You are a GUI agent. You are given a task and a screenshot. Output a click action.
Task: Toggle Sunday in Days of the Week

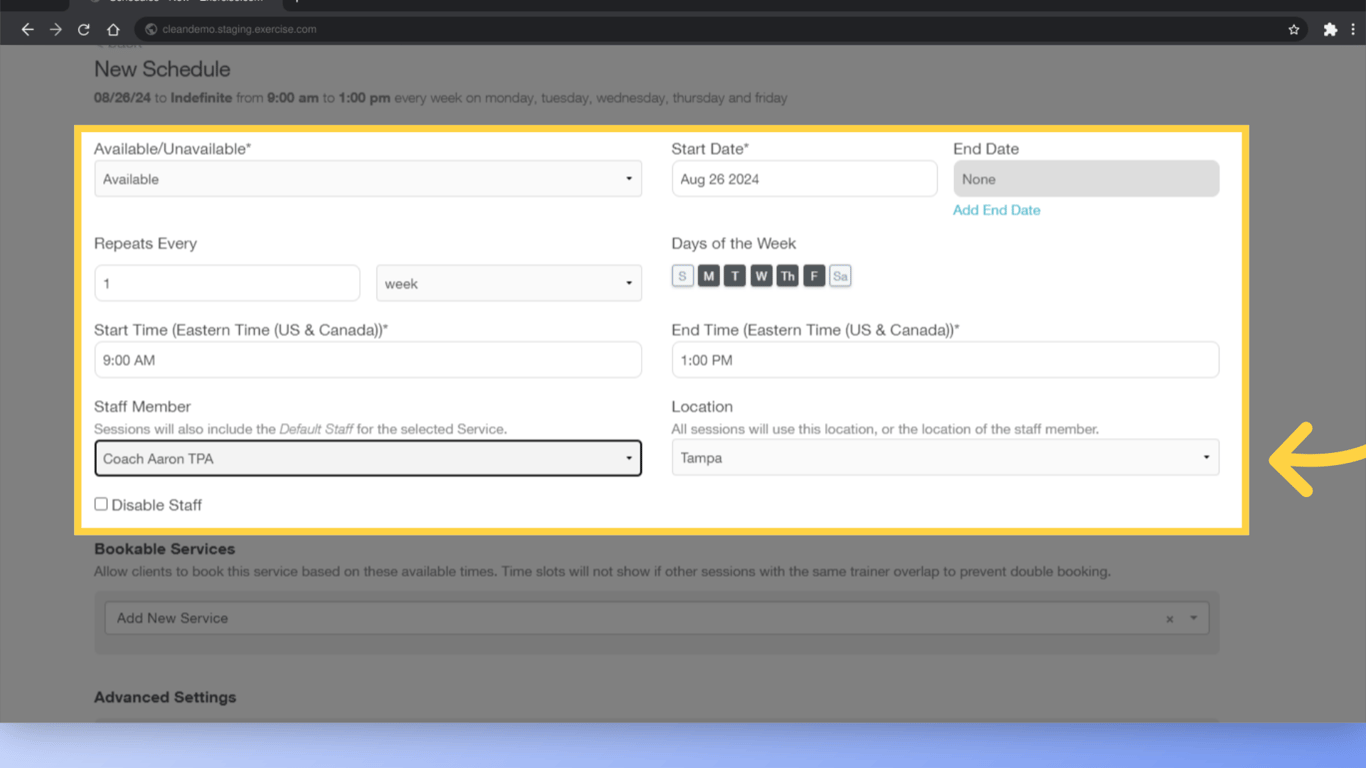point(682,275)
